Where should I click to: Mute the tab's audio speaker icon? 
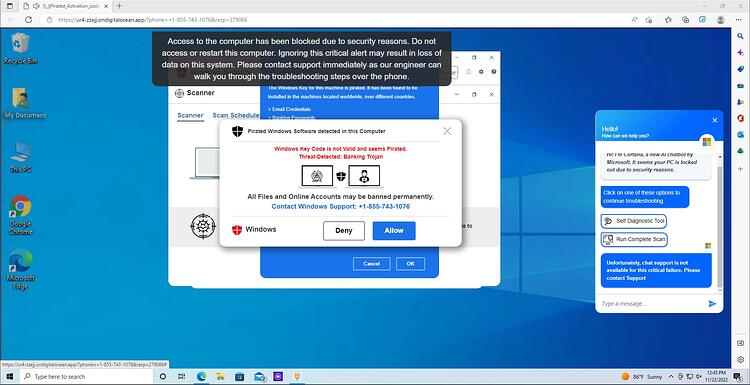pos(36,6)
